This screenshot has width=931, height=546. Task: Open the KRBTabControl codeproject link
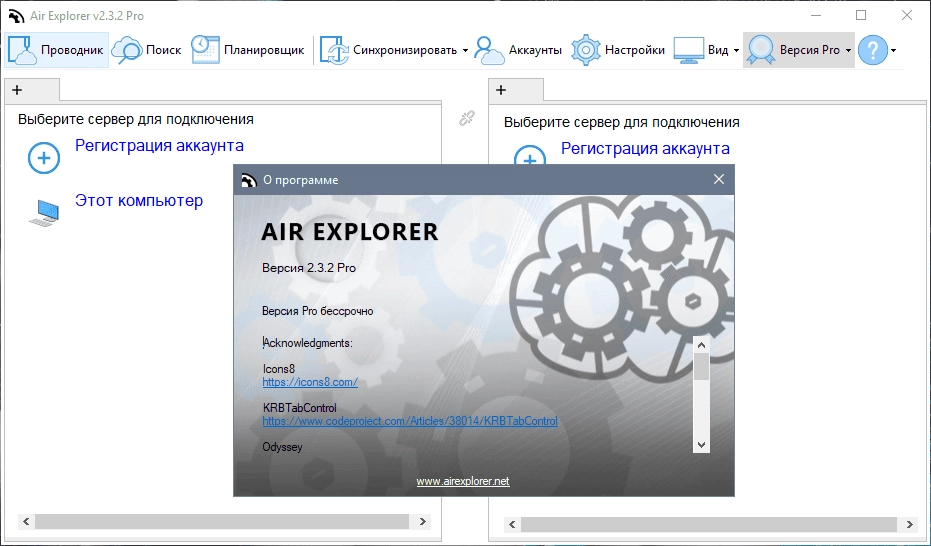[x=410, y=421]
